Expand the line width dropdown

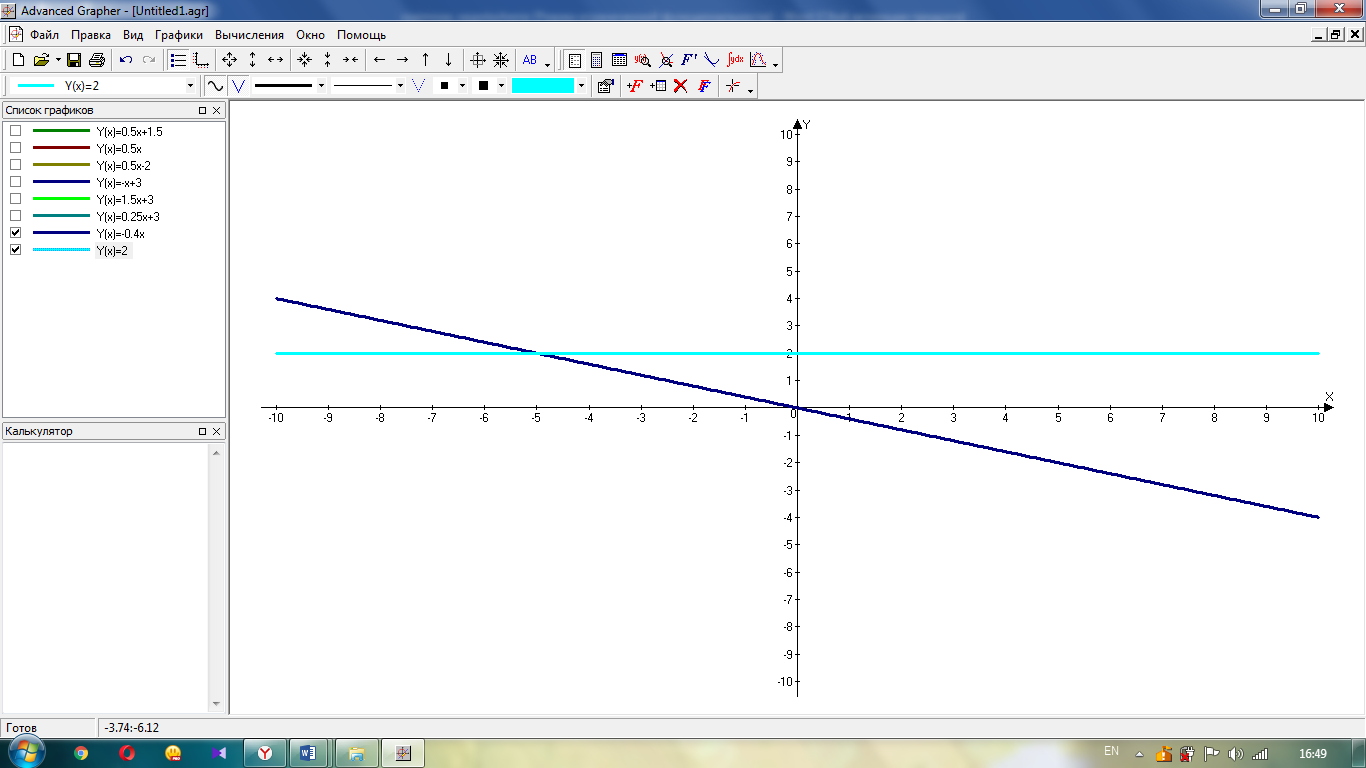coord(321,86)
